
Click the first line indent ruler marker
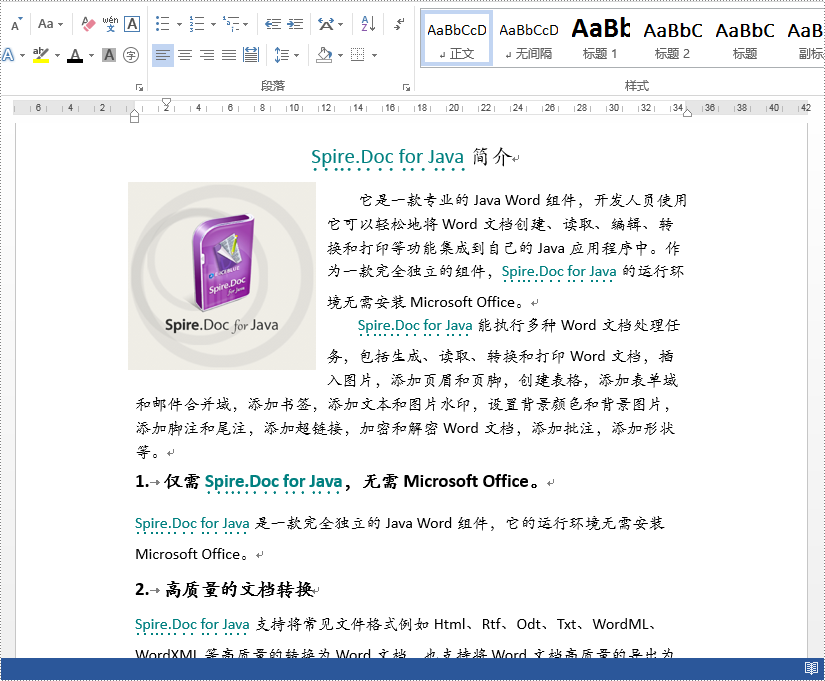(166, 102)
